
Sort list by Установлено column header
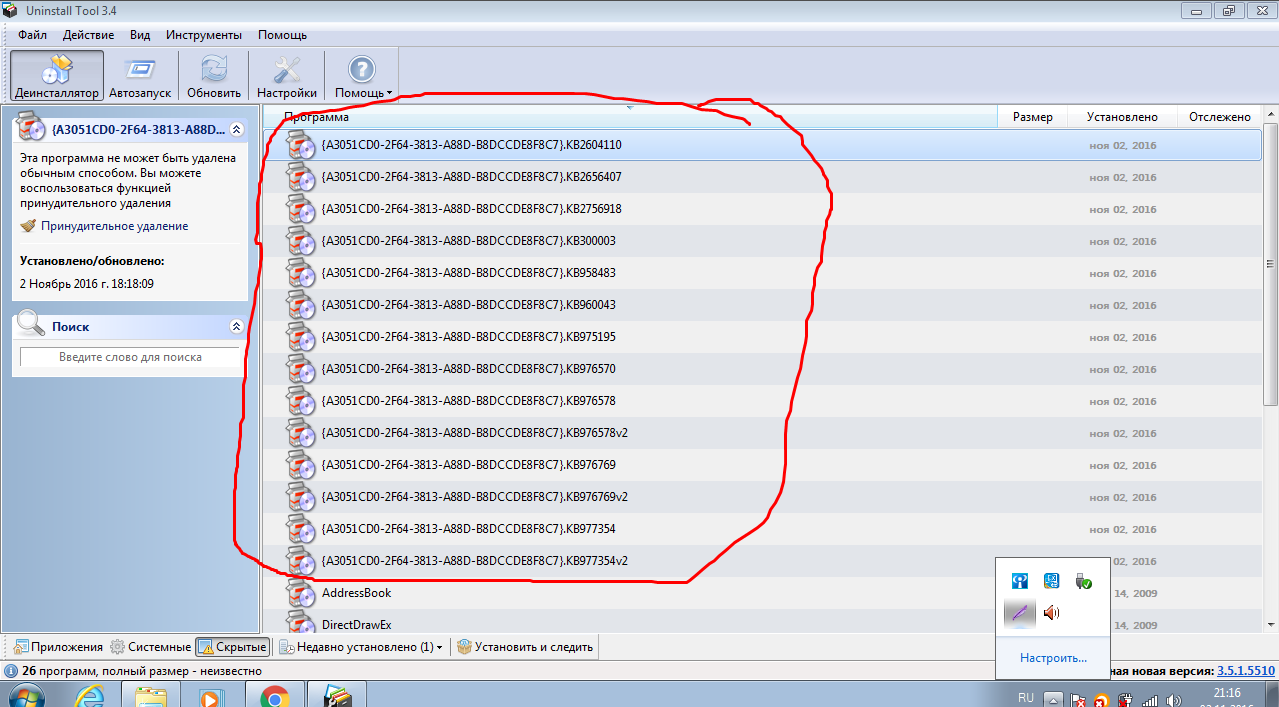click(x=1122, y=117)
